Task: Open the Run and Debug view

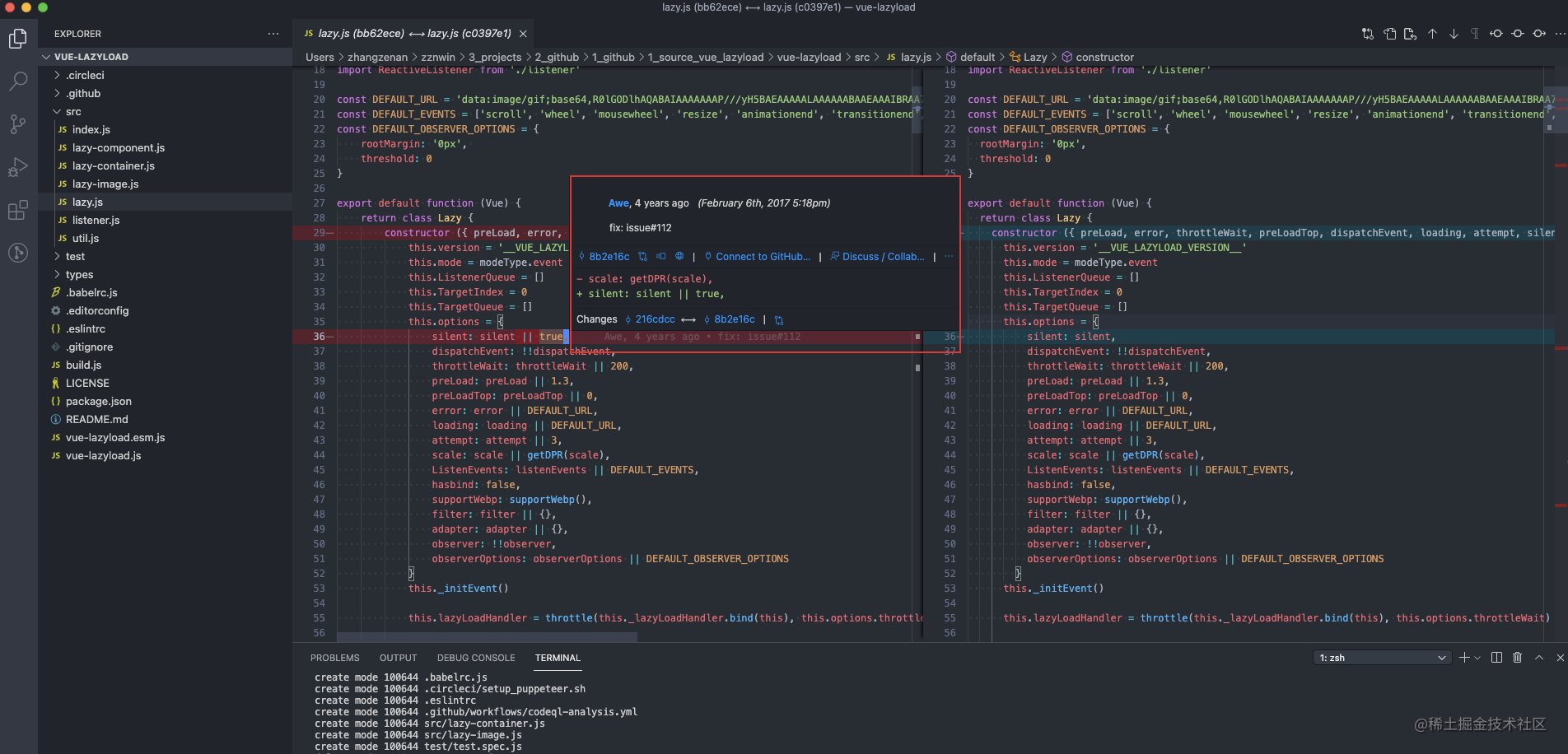Action: tap(18, 167)
